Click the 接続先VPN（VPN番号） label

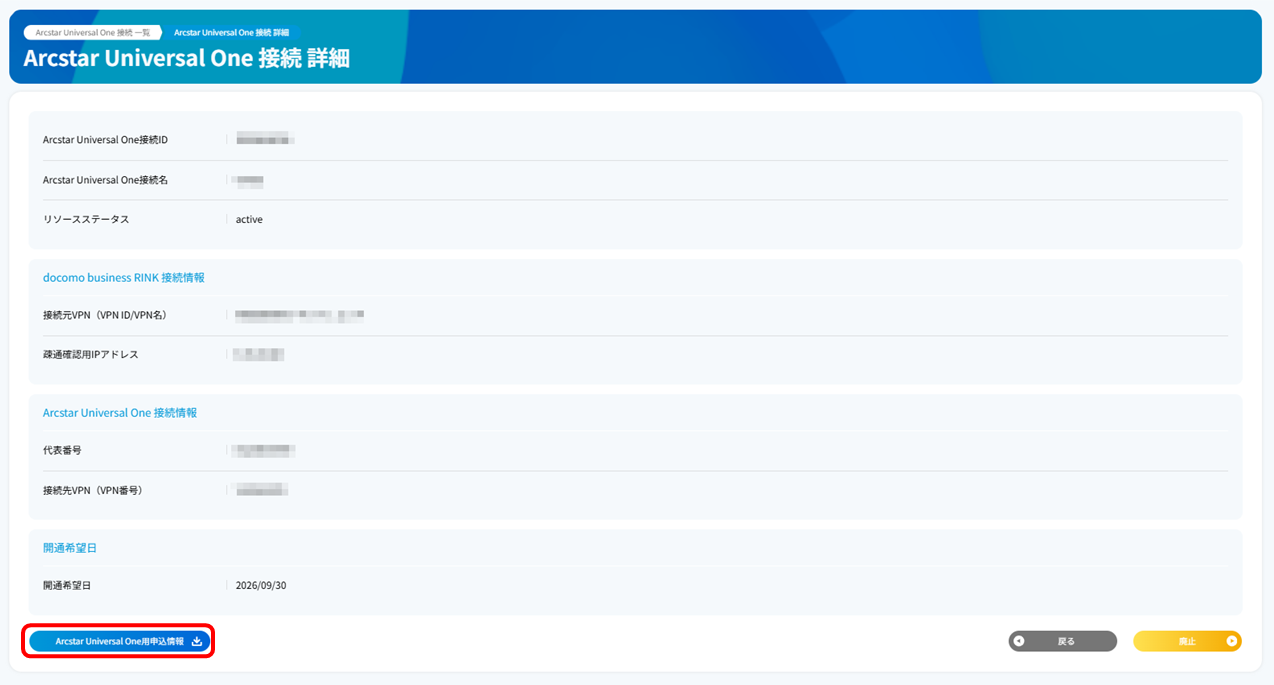click(93, 490)
